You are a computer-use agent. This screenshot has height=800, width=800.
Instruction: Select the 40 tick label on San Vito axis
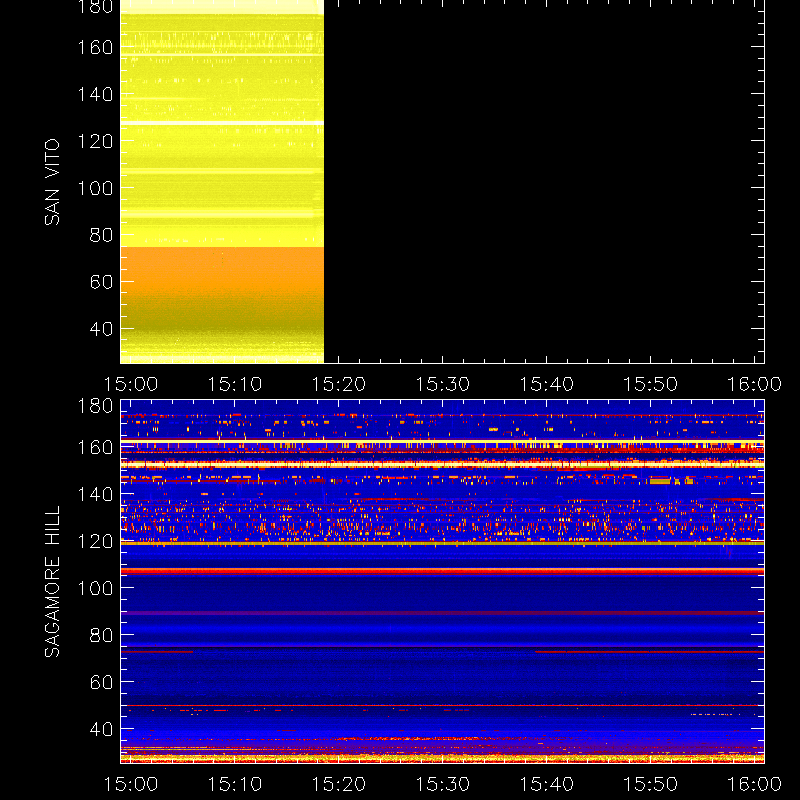pos(101,329)
